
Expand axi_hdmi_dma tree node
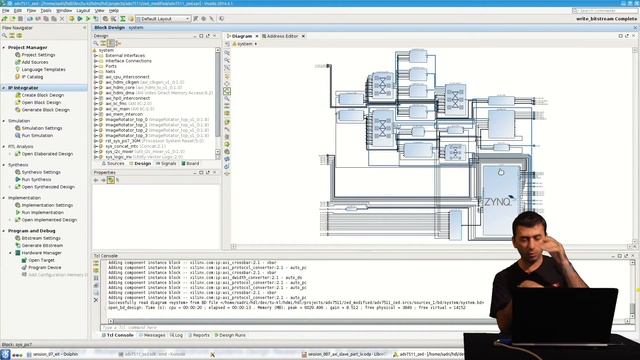pyautogui.click(x=96, y=93)
